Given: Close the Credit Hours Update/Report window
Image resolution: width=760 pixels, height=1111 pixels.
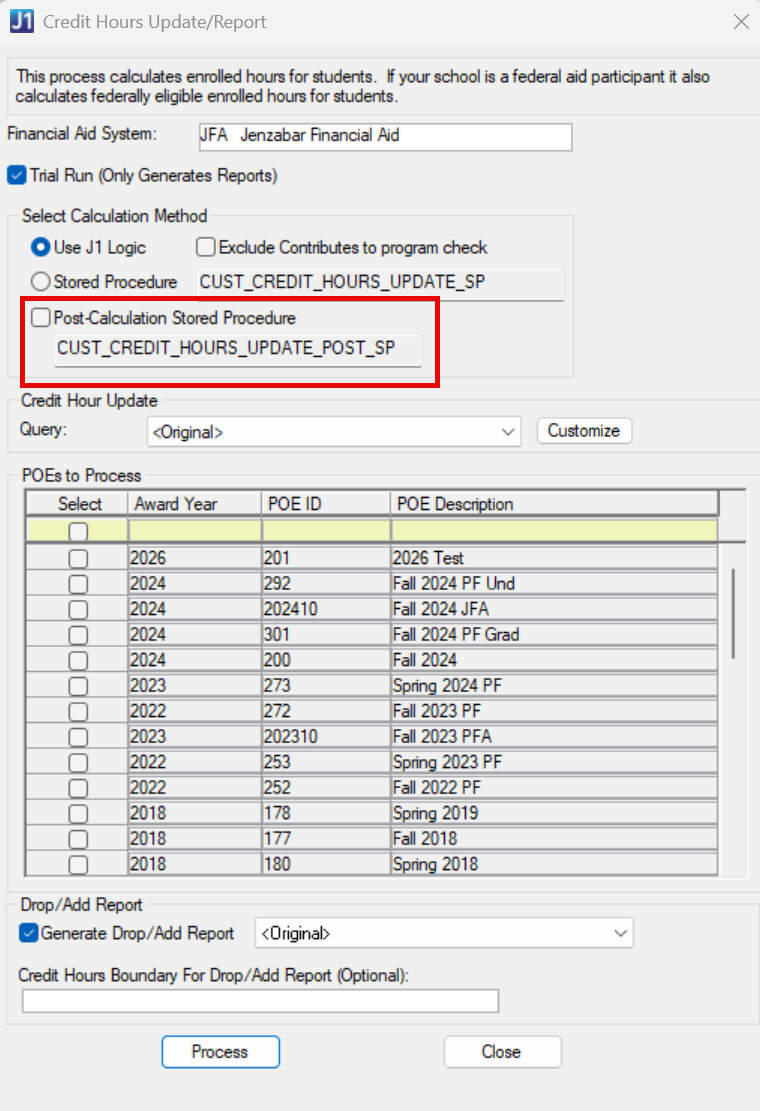Looking at the screenshot, I should coord(741,21).
